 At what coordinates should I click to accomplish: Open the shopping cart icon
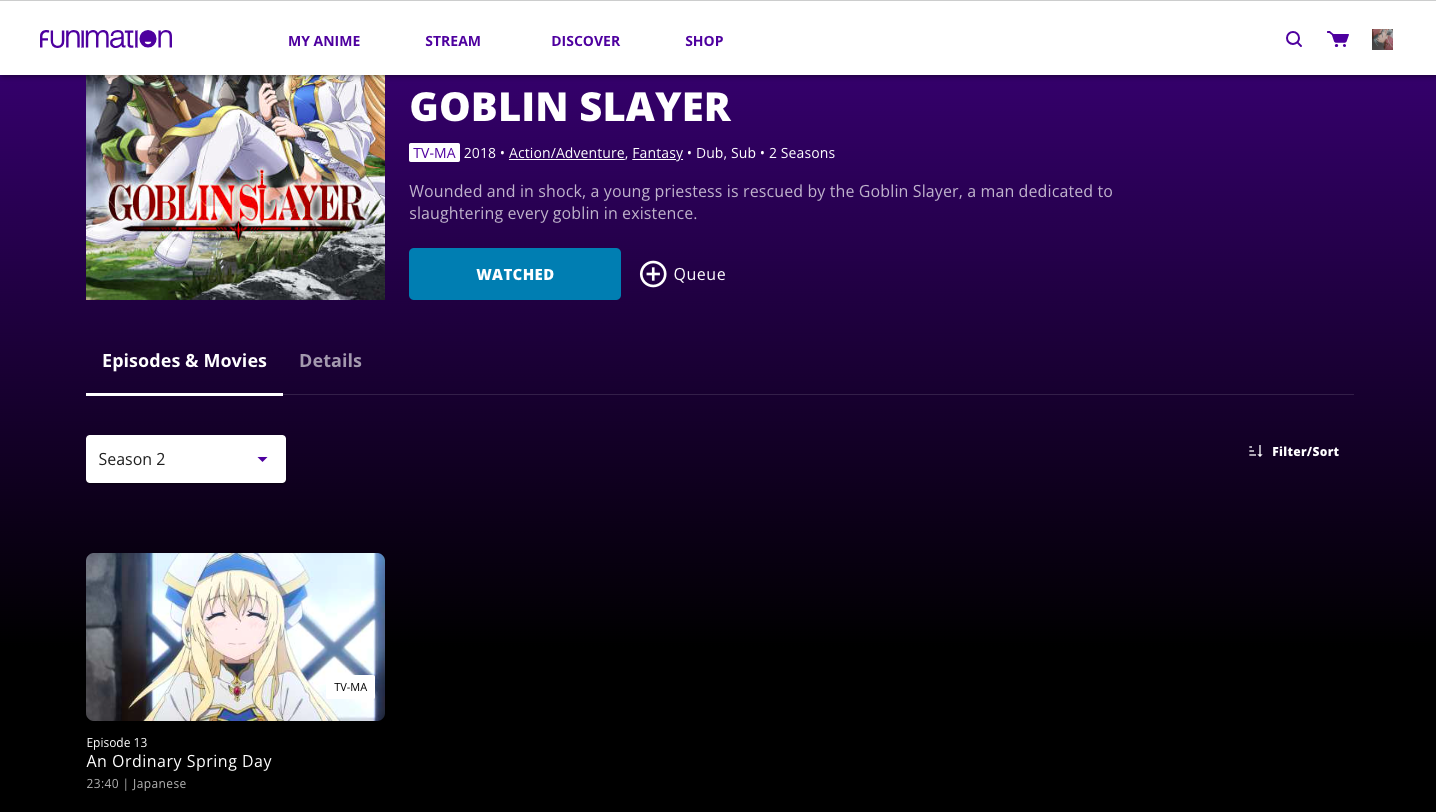click(x=1338, y=40)
